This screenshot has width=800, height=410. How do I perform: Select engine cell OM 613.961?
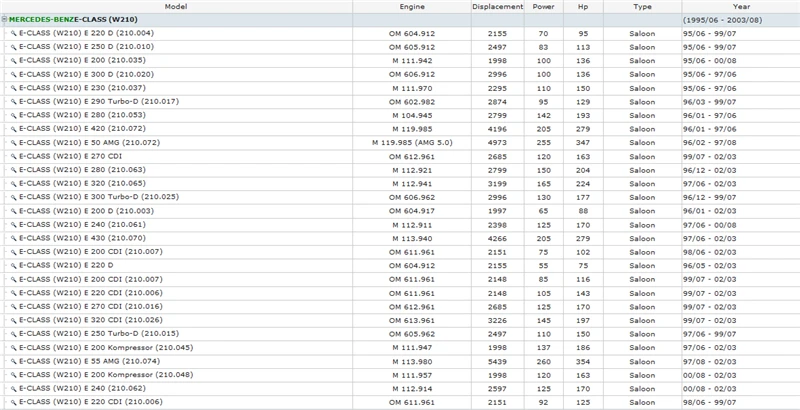(x=412, y=320)
